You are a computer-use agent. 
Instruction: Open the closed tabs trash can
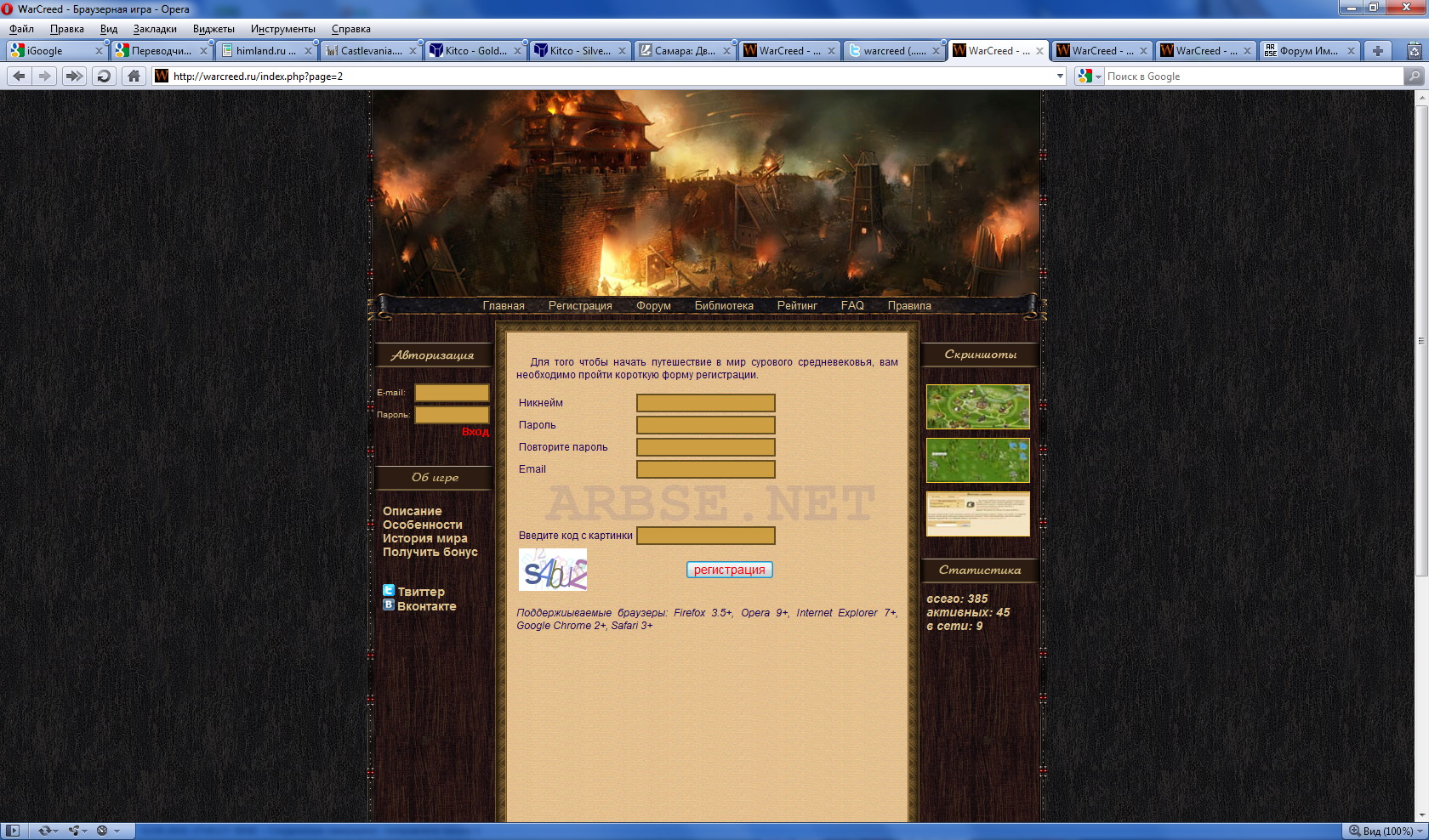[x=1414, y=51]
